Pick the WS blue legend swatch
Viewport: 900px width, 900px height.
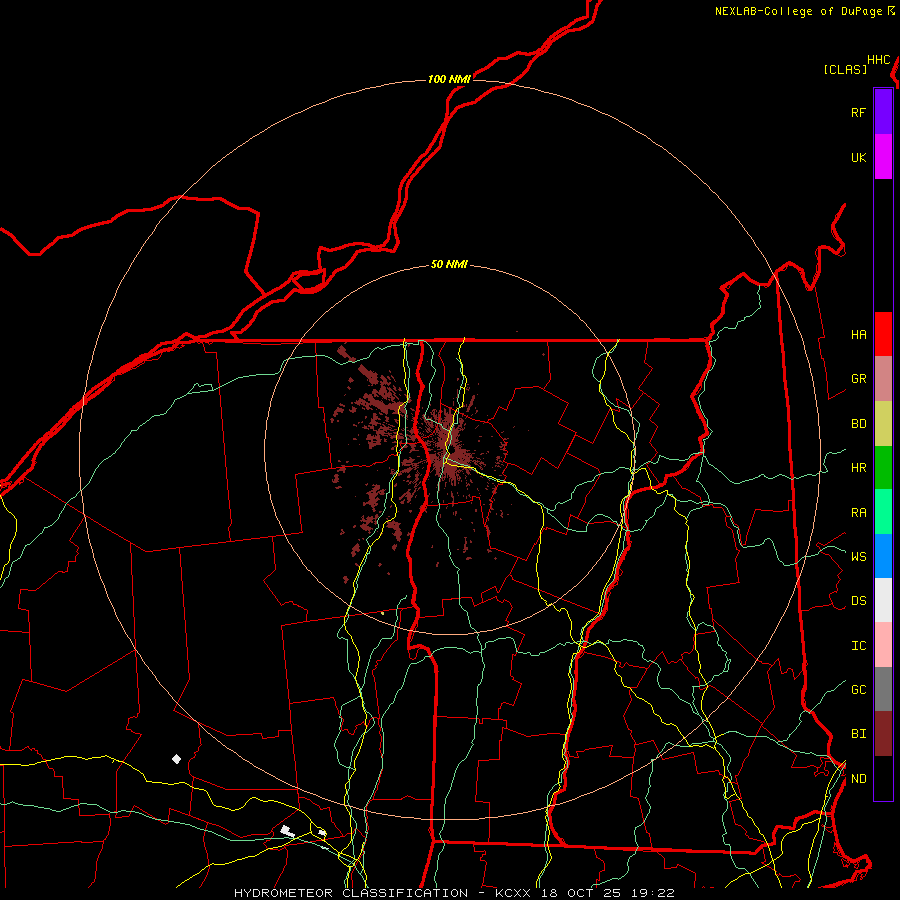[x=883, y=556]
